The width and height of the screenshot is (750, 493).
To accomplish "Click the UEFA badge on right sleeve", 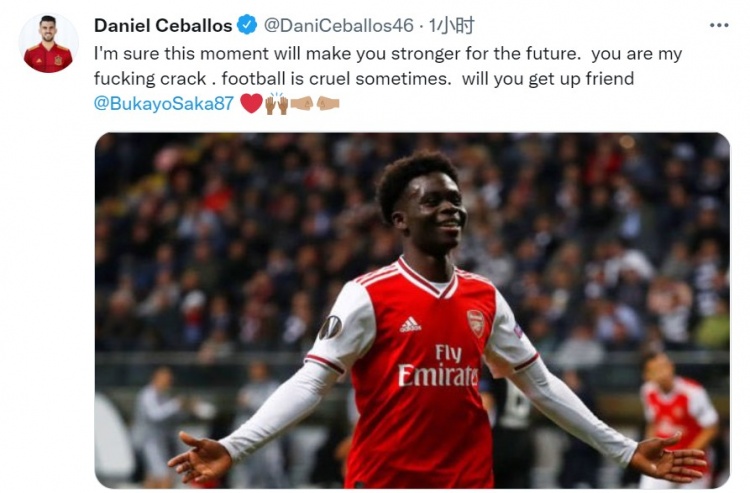I will click(517, 330).
